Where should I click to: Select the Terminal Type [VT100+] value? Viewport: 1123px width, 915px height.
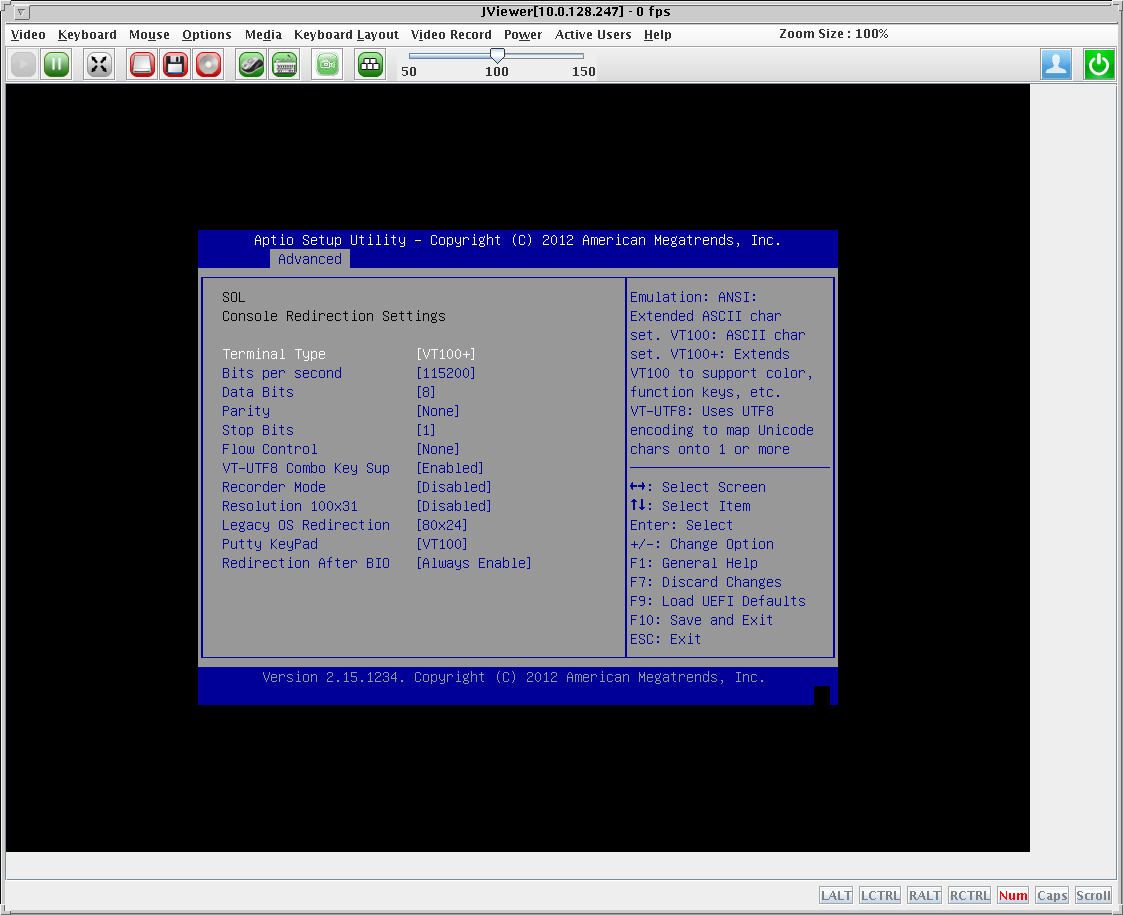click(x=445, y=354)
